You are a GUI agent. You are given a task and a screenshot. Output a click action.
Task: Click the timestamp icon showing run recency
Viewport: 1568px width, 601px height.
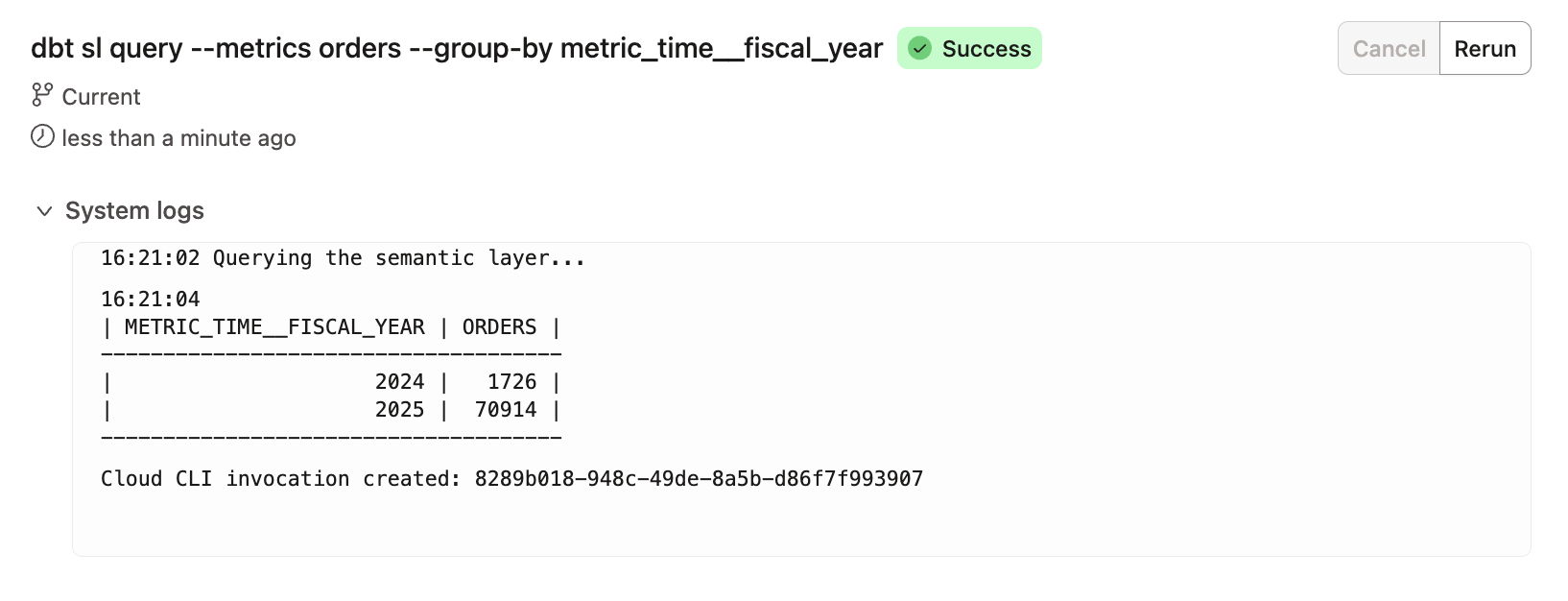[40, 137]
